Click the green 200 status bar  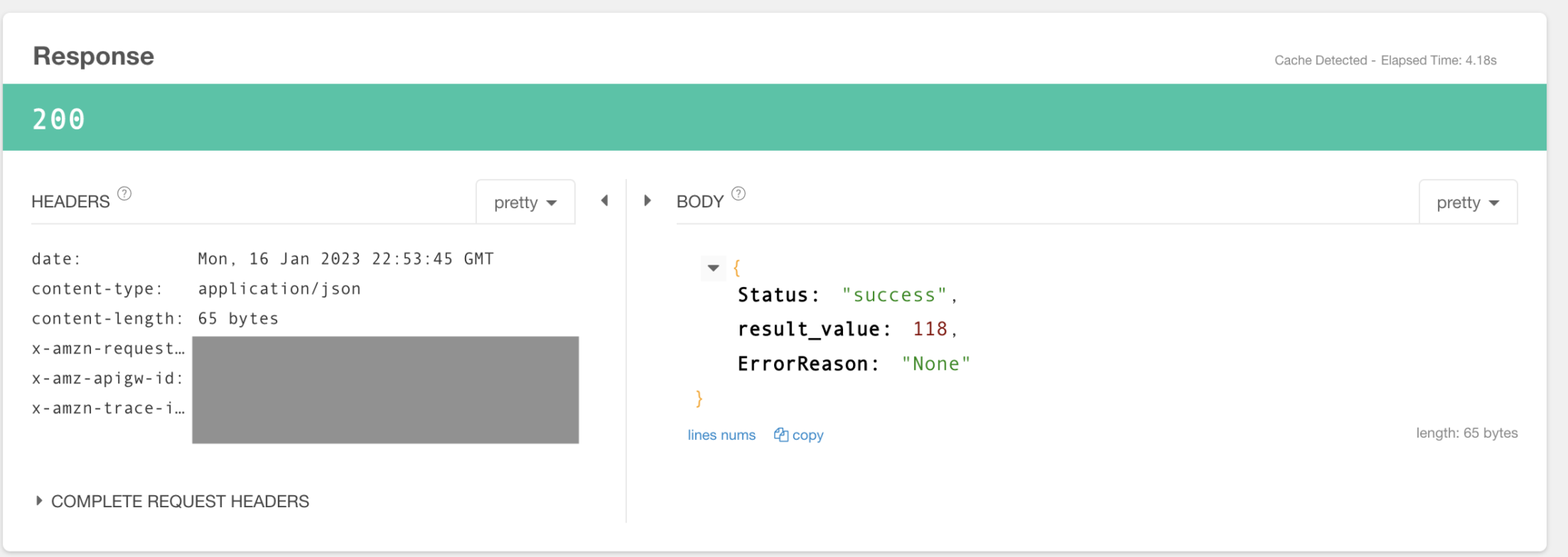point(774,118)
